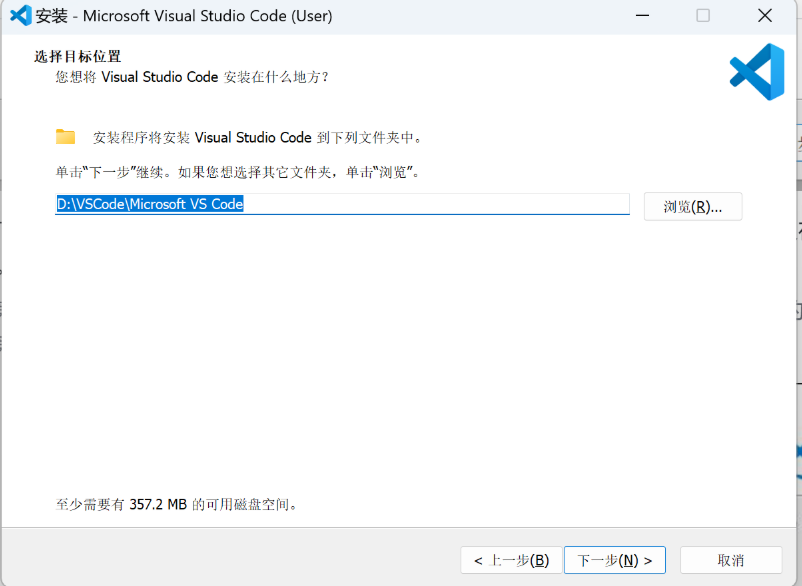Click the 下一步(N) > next button
Viewport: 802px width, 586px height.
click(x=615, y=560)
